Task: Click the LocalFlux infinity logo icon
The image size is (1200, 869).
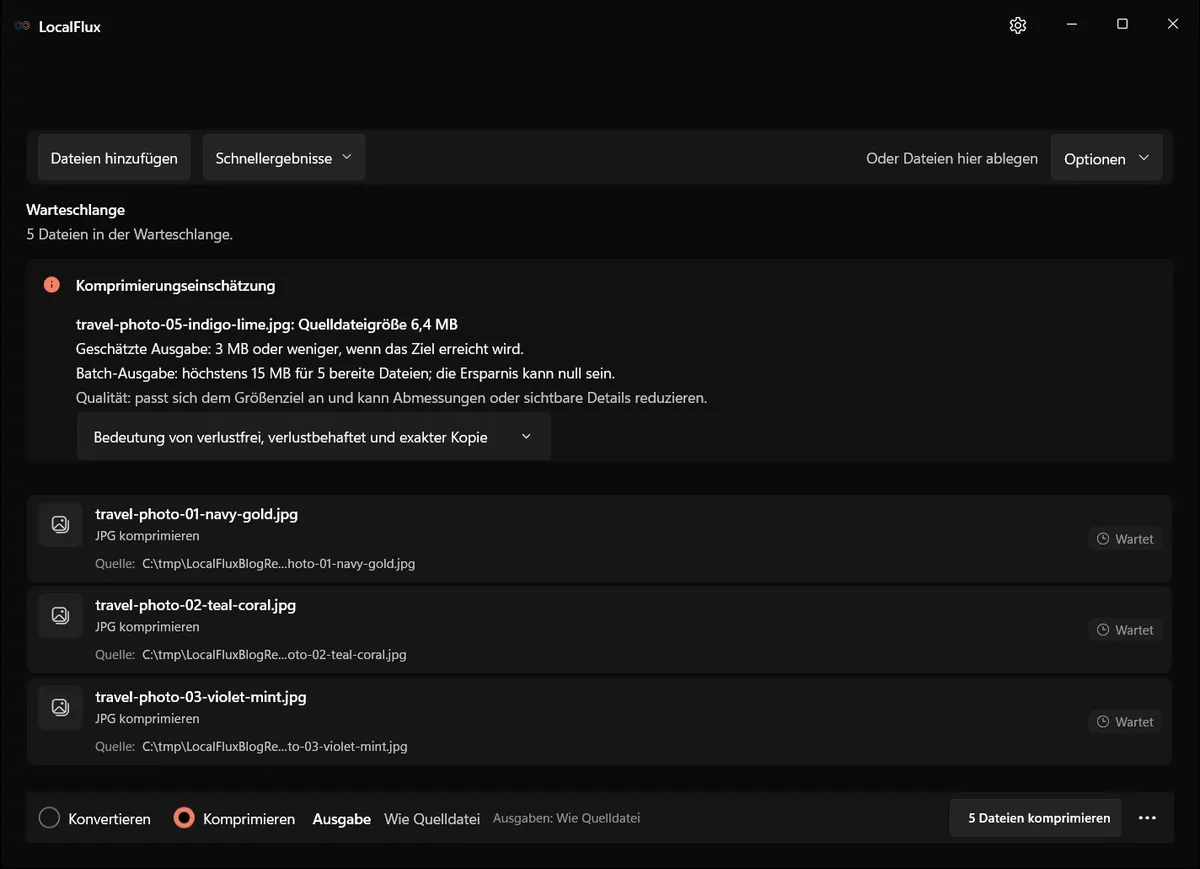Action: [x=22, y=27]
